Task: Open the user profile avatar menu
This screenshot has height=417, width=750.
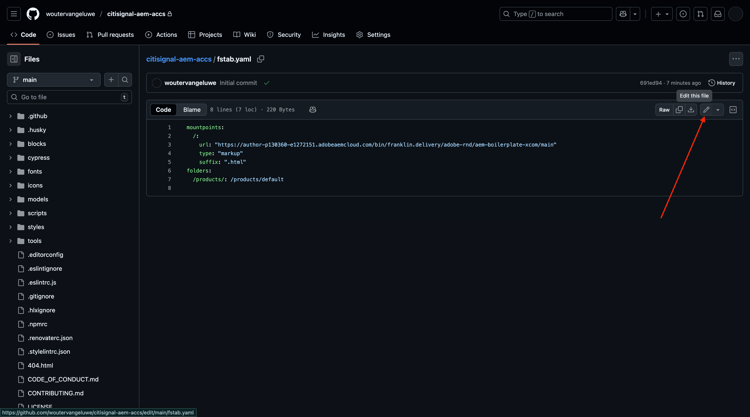Action: 735,14
